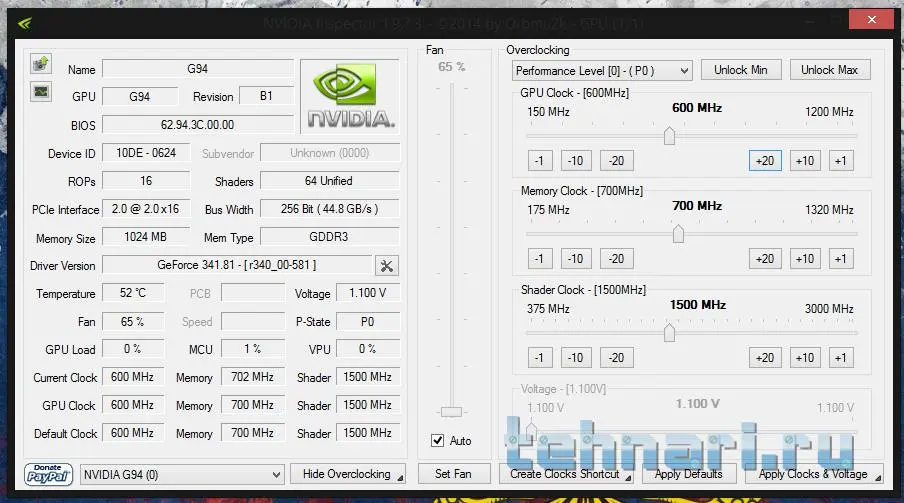Click the Name field showing G94

[198, 69]
